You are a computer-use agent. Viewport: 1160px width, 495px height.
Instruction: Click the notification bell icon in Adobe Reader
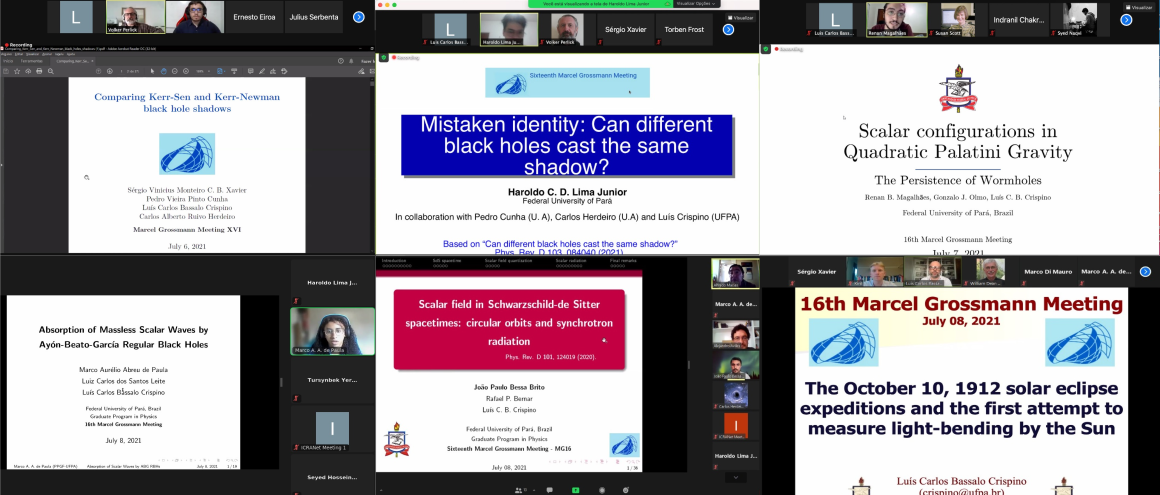click(x=351, y=61)
